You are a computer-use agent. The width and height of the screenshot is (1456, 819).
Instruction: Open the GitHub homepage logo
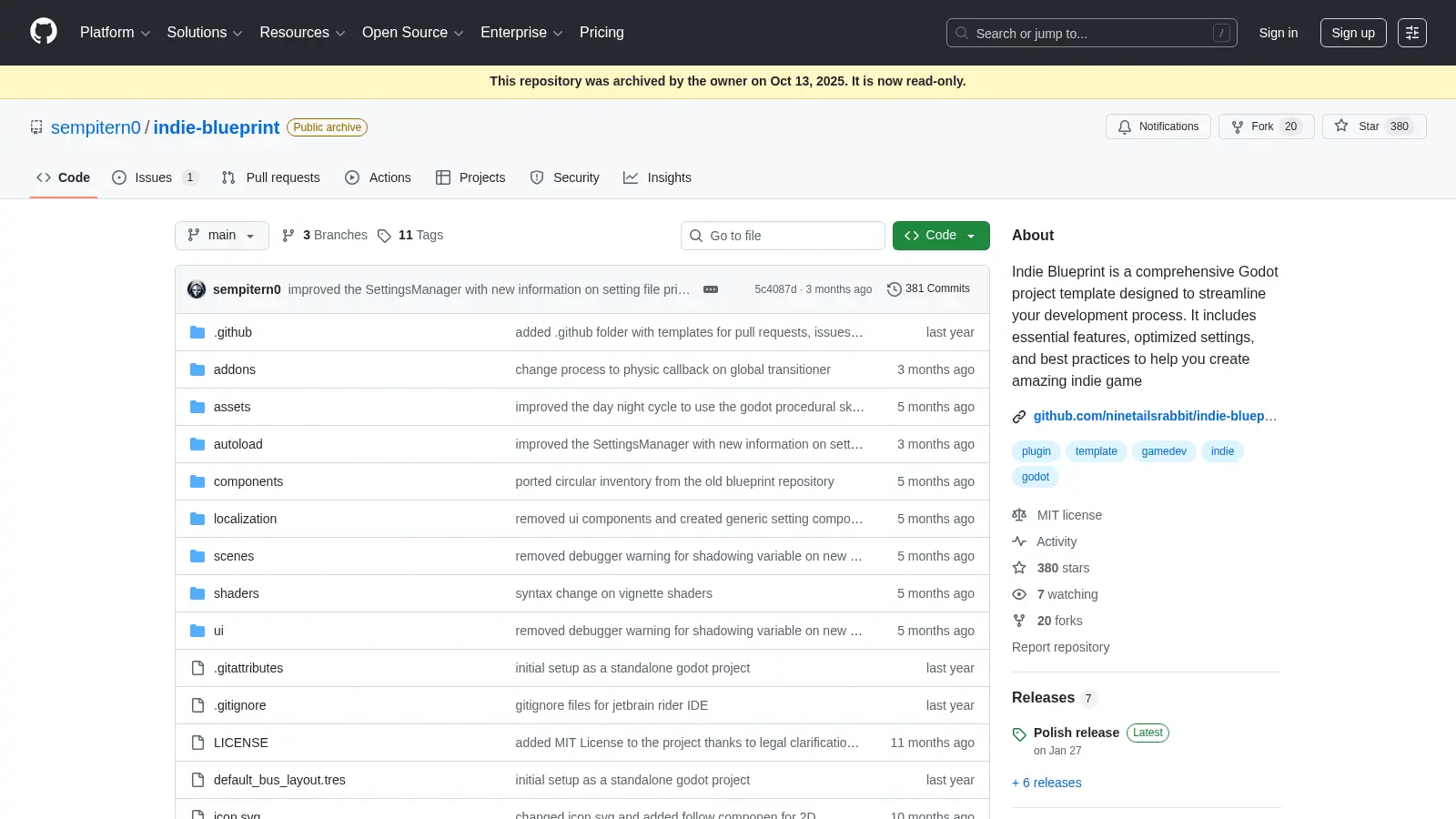click(44, 32)
